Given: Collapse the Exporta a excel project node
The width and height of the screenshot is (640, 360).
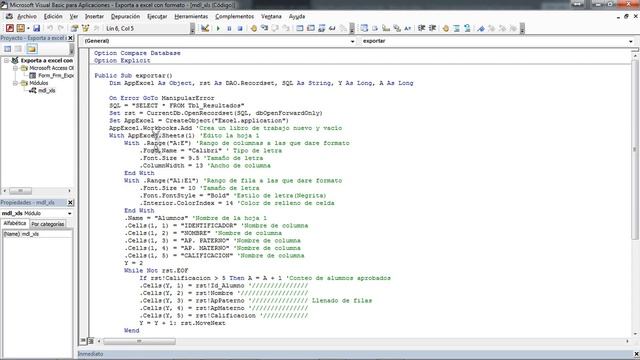Looking at the screenshot, I should pyautogui.click(x=6, y=60).
